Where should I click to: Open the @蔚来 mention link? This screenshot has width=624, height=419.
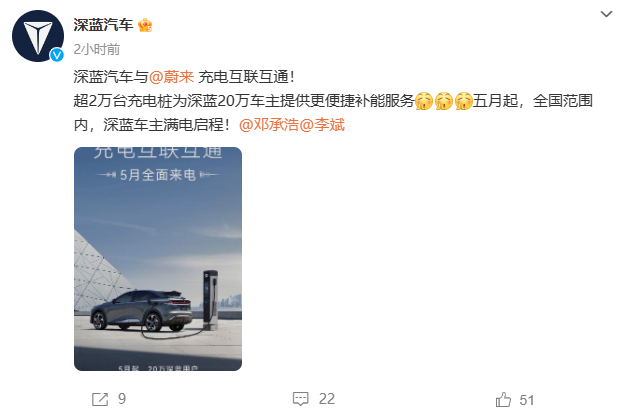click(172, 76)
